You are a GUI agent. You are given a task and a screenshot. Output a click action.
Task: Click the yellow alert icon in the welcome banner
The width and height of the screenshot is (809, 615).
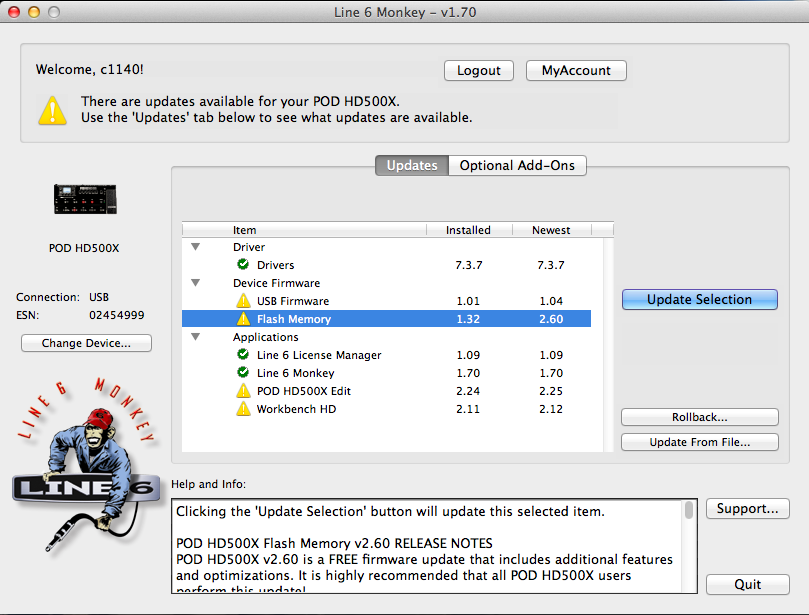(53, 110)
